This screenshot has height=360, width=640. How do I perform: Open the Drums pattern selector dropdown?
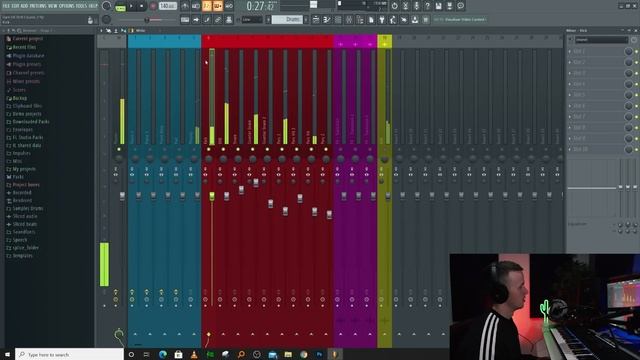[x=288, y=20]
